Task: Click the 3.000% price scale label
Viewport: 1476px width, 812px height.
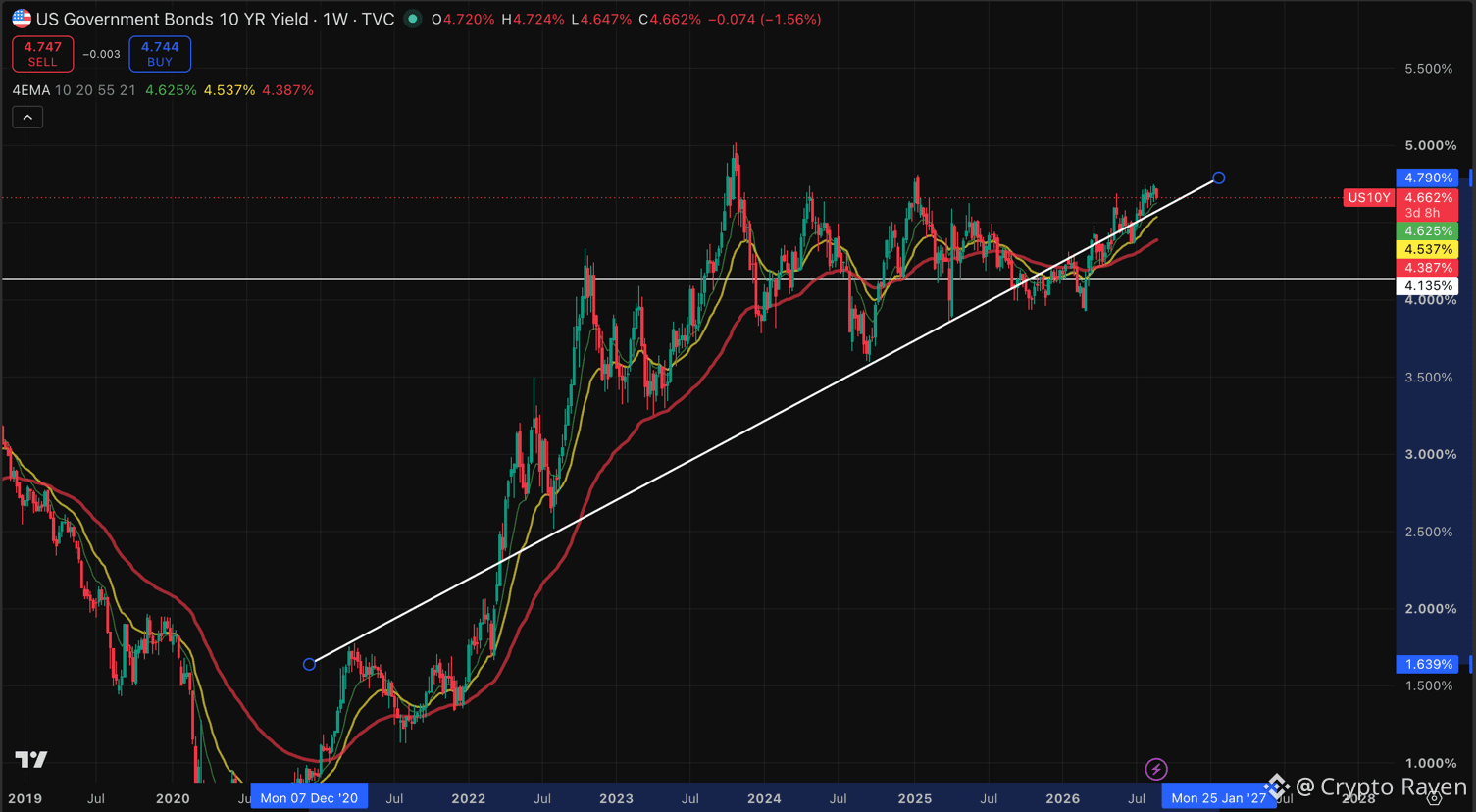Action: tap(1431, 454)
